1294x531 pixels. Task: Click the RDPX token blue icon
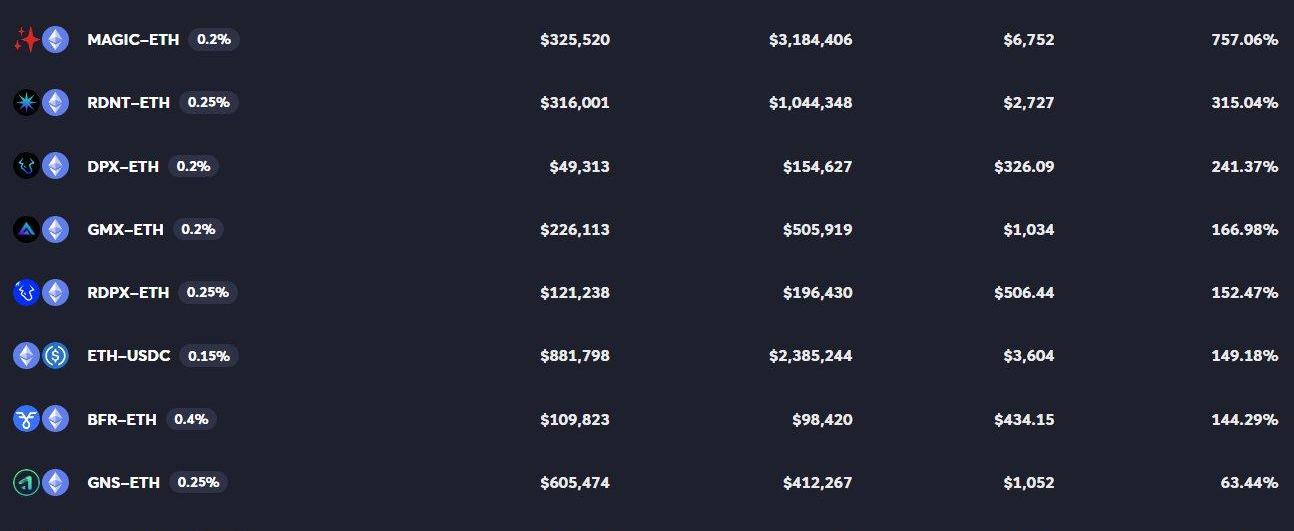point(26,293)
